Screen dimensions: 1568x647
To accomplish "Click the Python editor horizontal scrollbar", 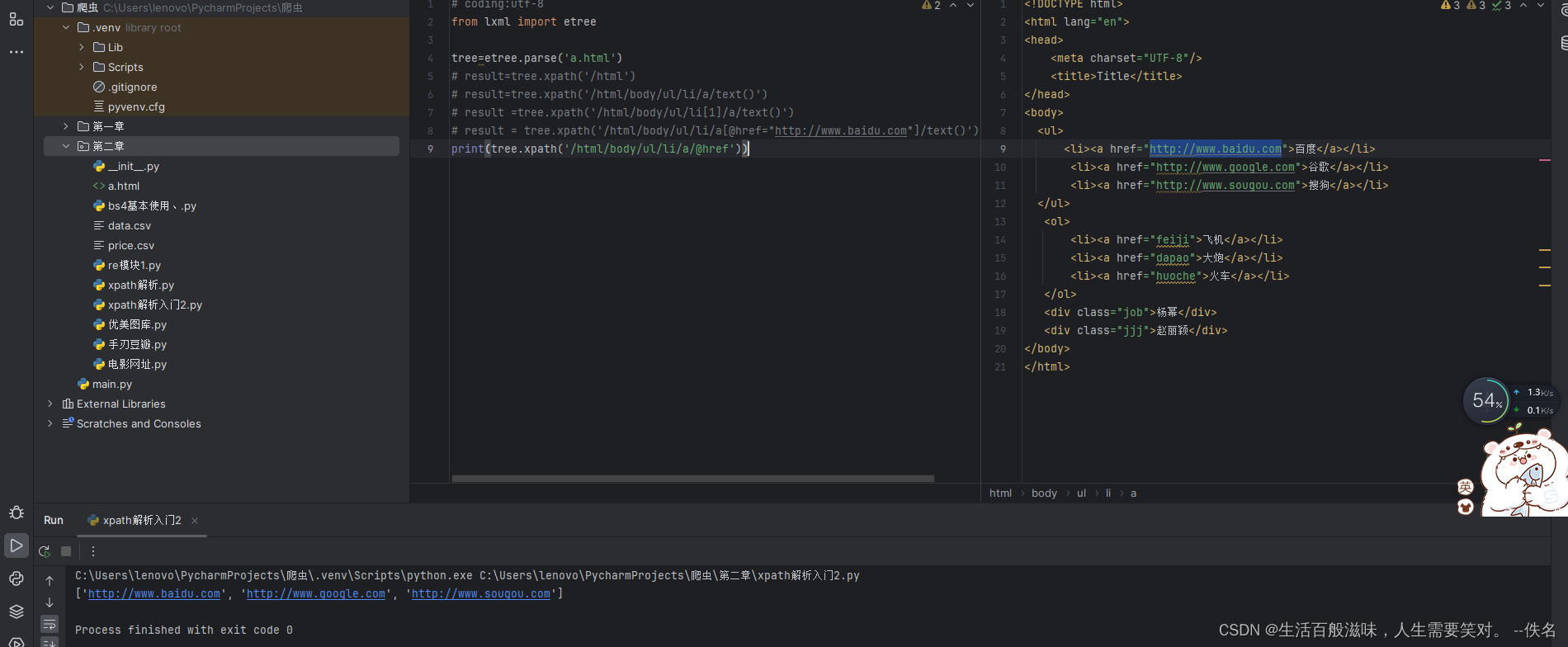I will 693,479.
